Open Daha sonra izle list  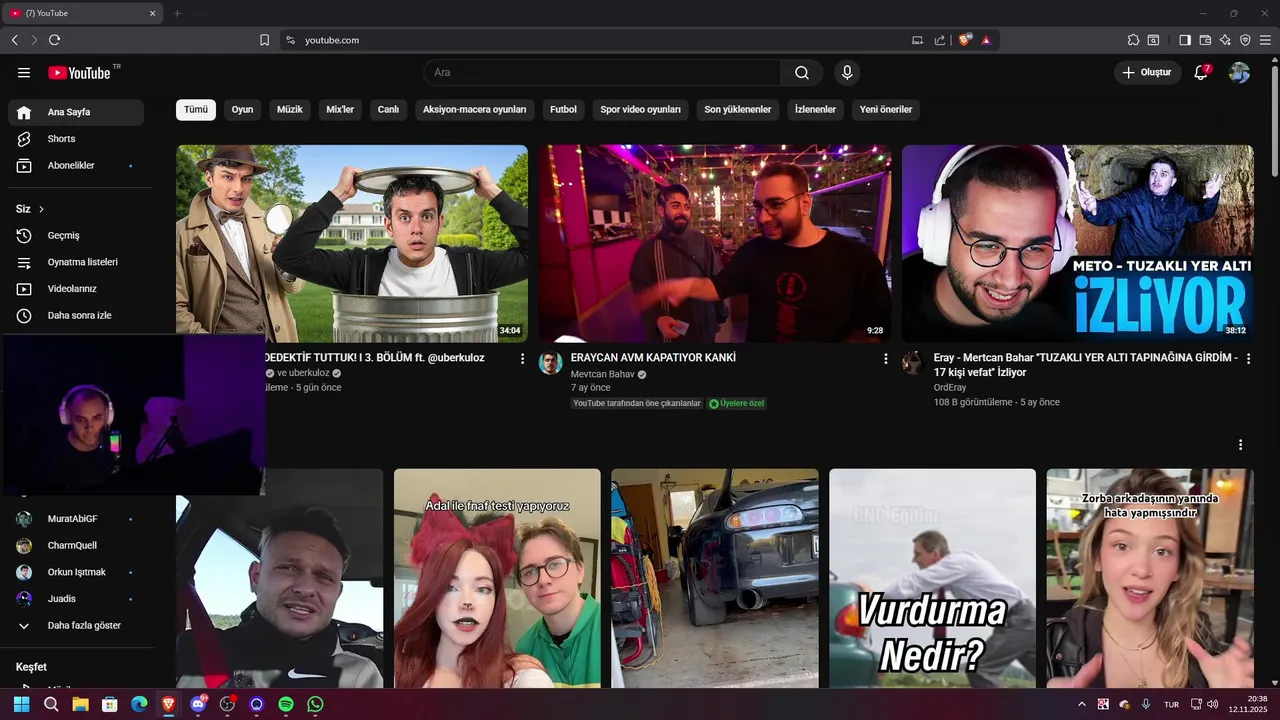[76, 315]
